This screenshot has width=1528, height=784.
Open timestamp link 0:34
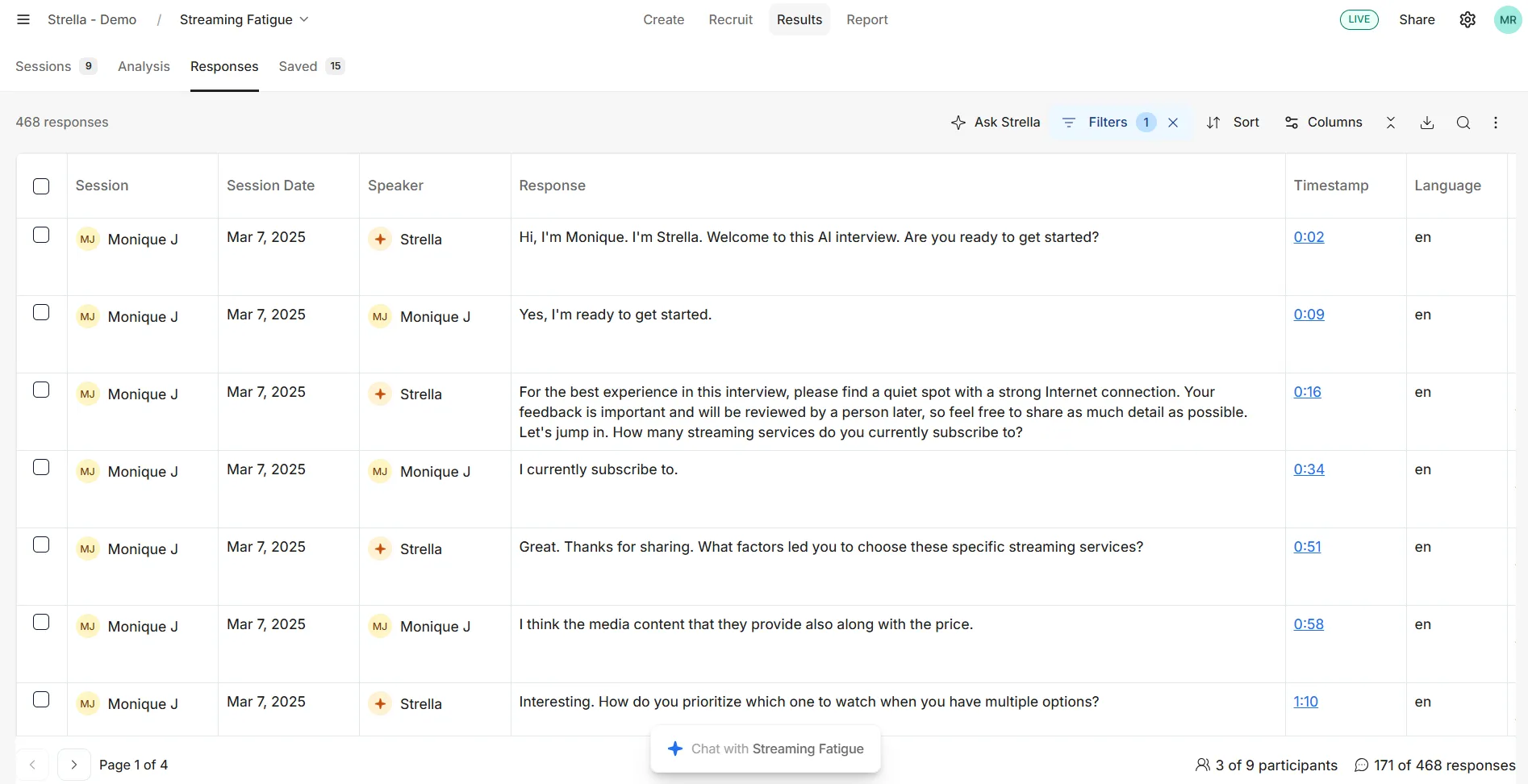[x=1309, y=469]
